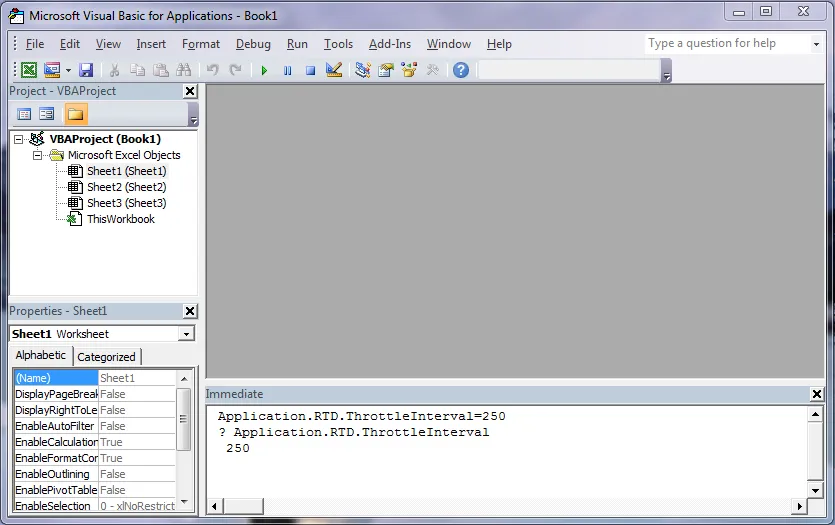The width and height of the screenshot is (835, 525).
Task: Switch to the Categorized properties tab
Action: [x=107, y=357]
